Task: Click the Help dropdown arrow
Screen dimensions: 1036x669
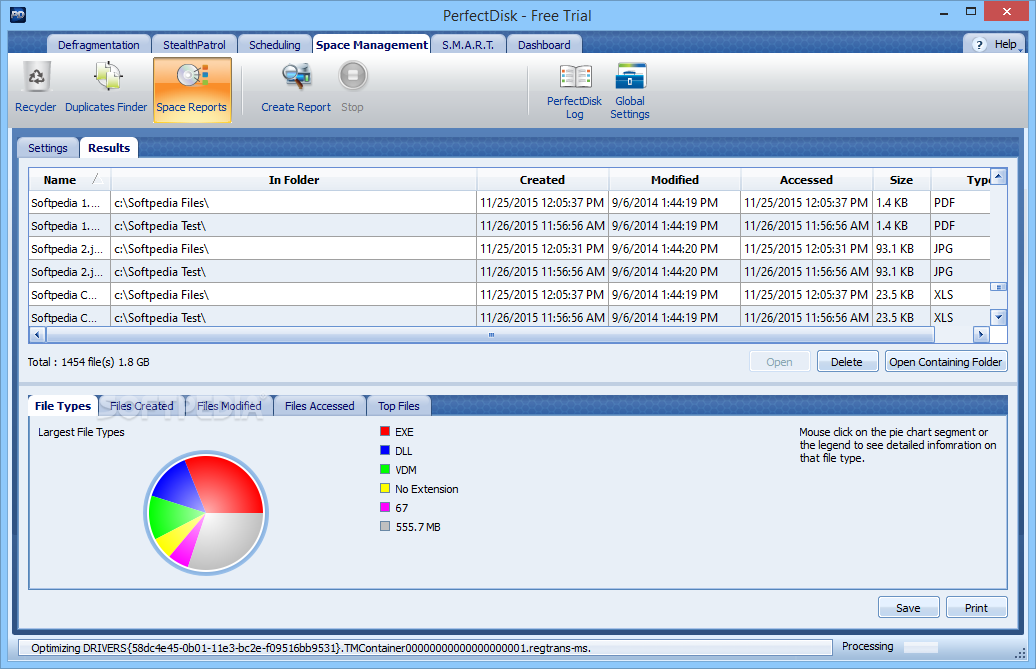Action: point(1021,49)
